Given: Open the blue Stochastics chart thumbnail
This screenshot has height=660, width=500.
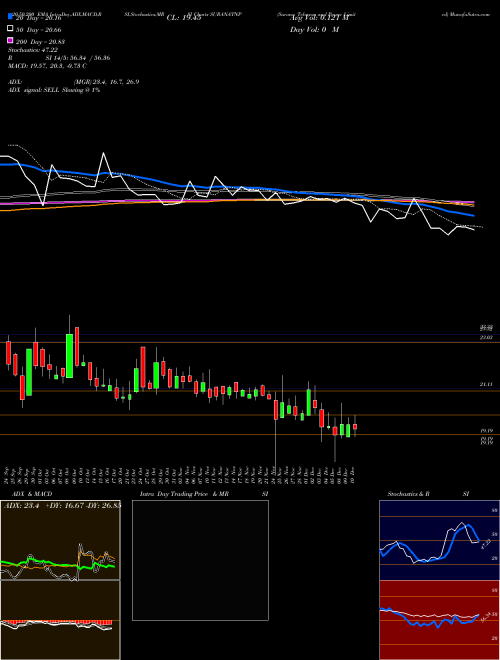Looking at the screenshot, I should [439, 540].
